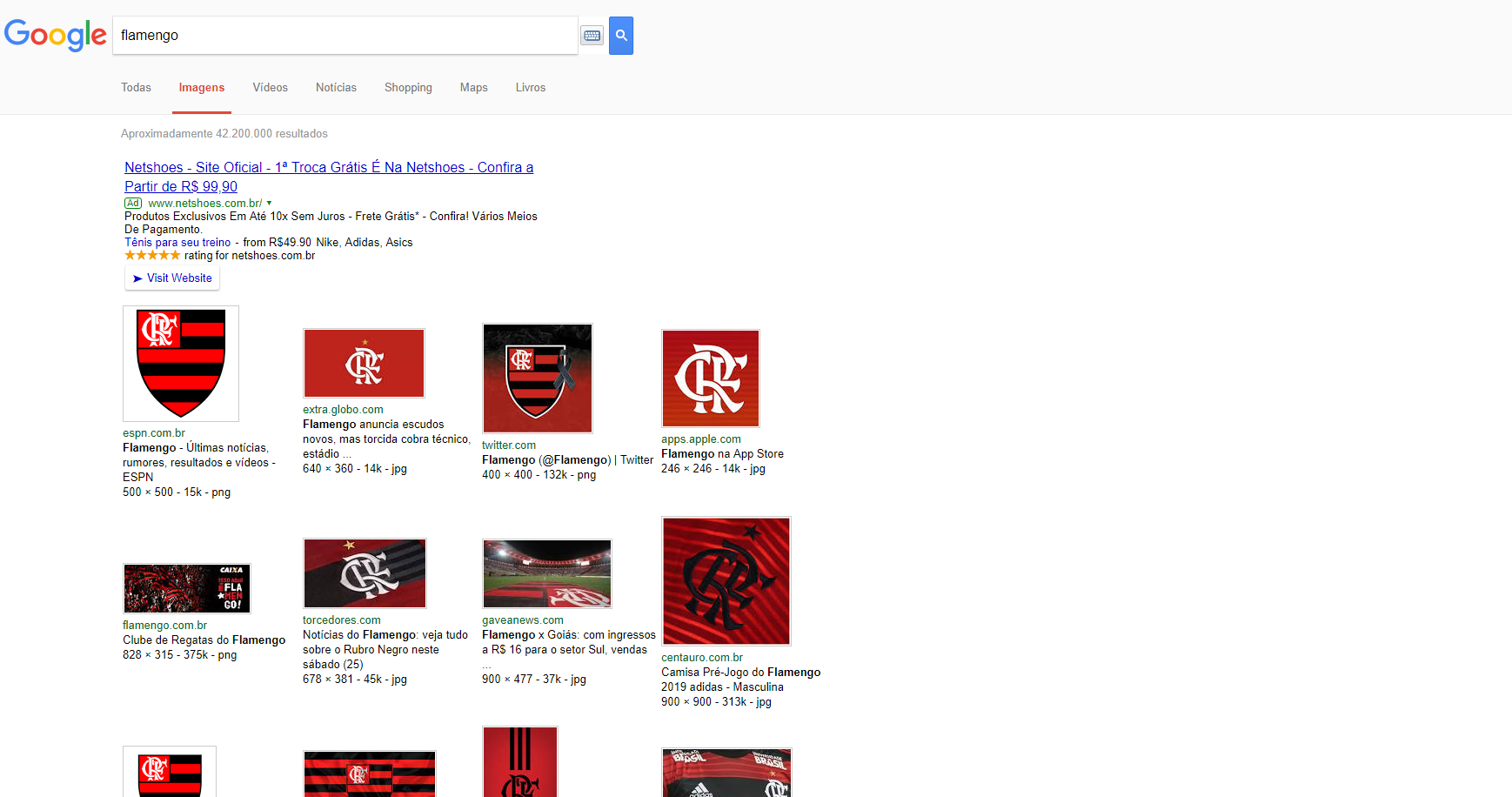1512x797 pixels.
Task: Click the Ad badge icon
Action: (133, 204)
